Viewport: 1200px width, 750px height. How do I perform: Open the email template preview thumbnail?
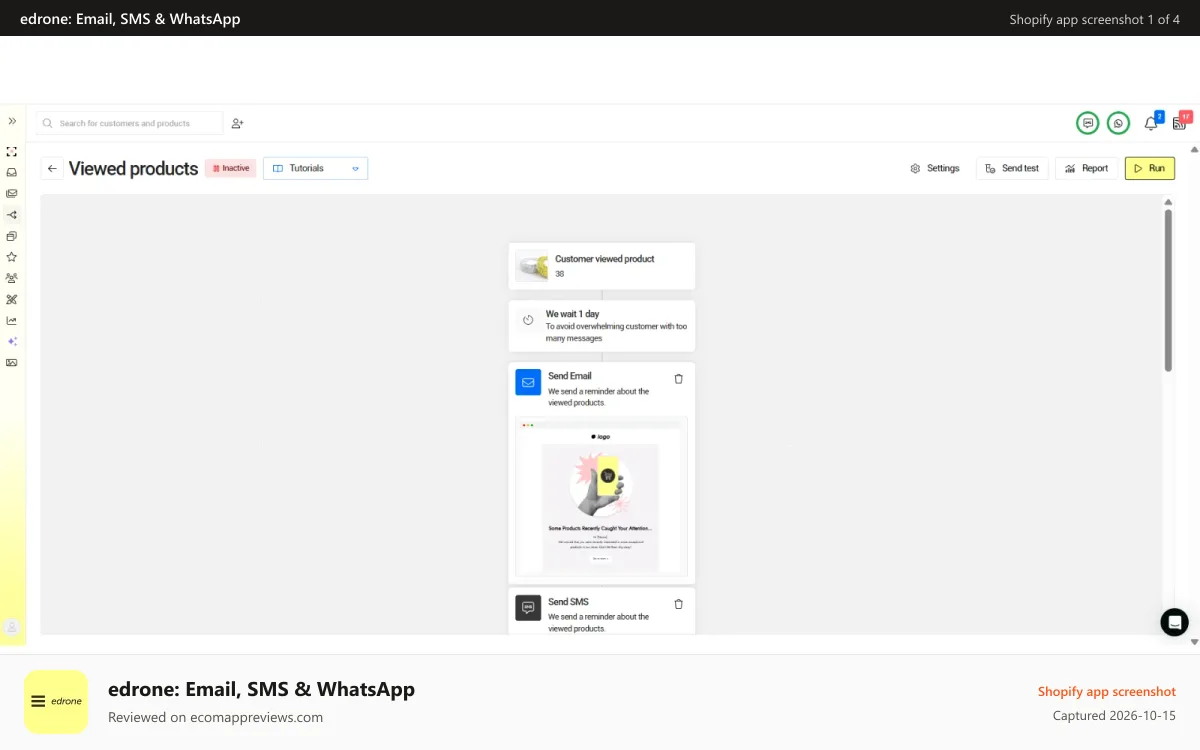(601, 497)
